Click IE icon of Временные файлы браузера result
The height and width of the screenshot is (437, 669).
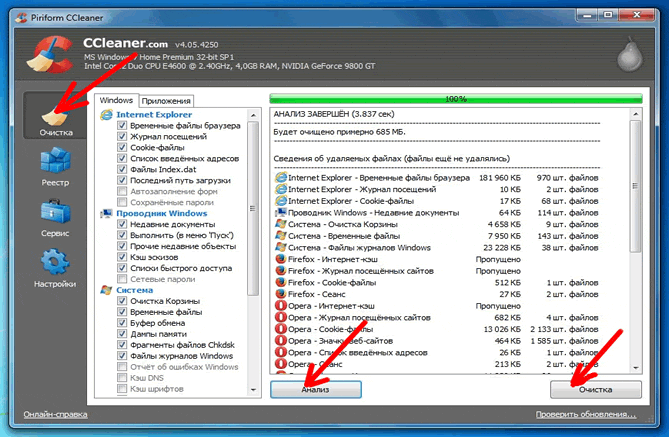click(281, 178)
